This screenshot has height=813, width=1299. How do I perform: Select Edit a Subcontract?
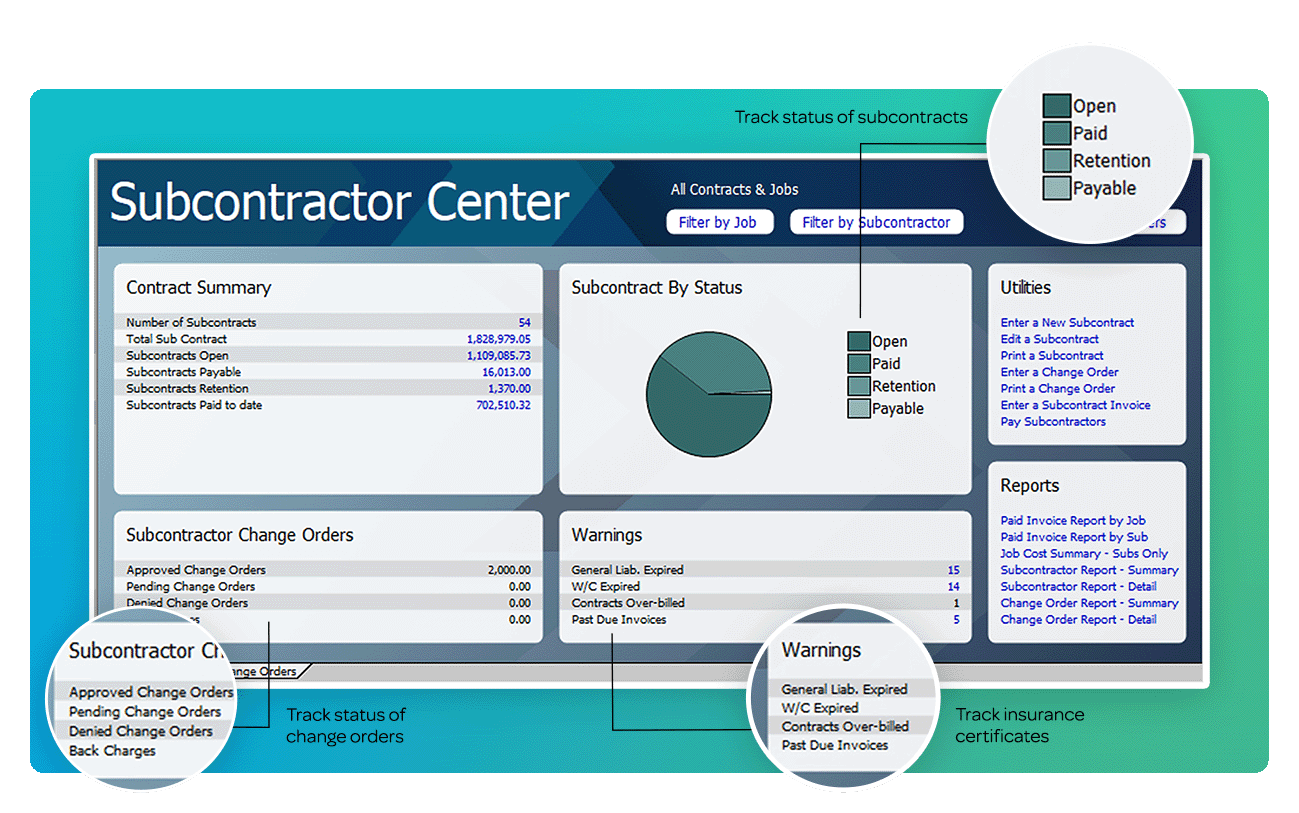1049,339
